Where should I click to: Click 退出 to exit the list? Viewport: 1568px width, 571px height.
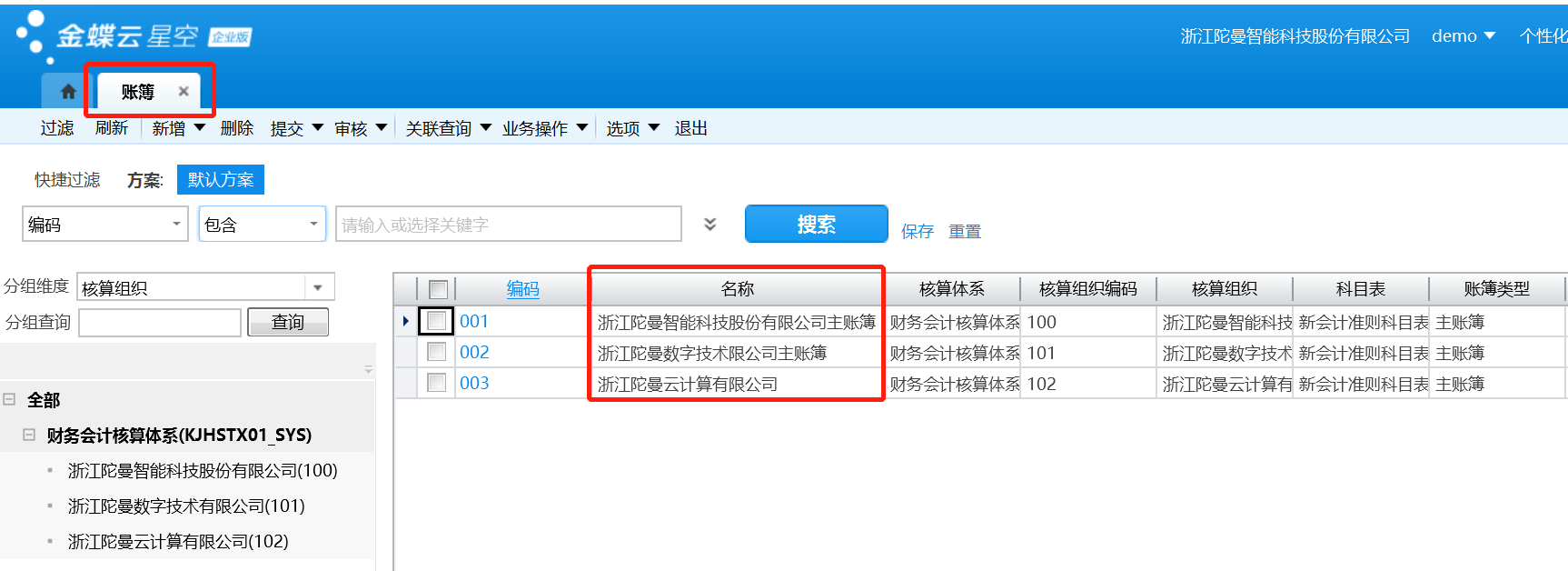pos(691,128)
